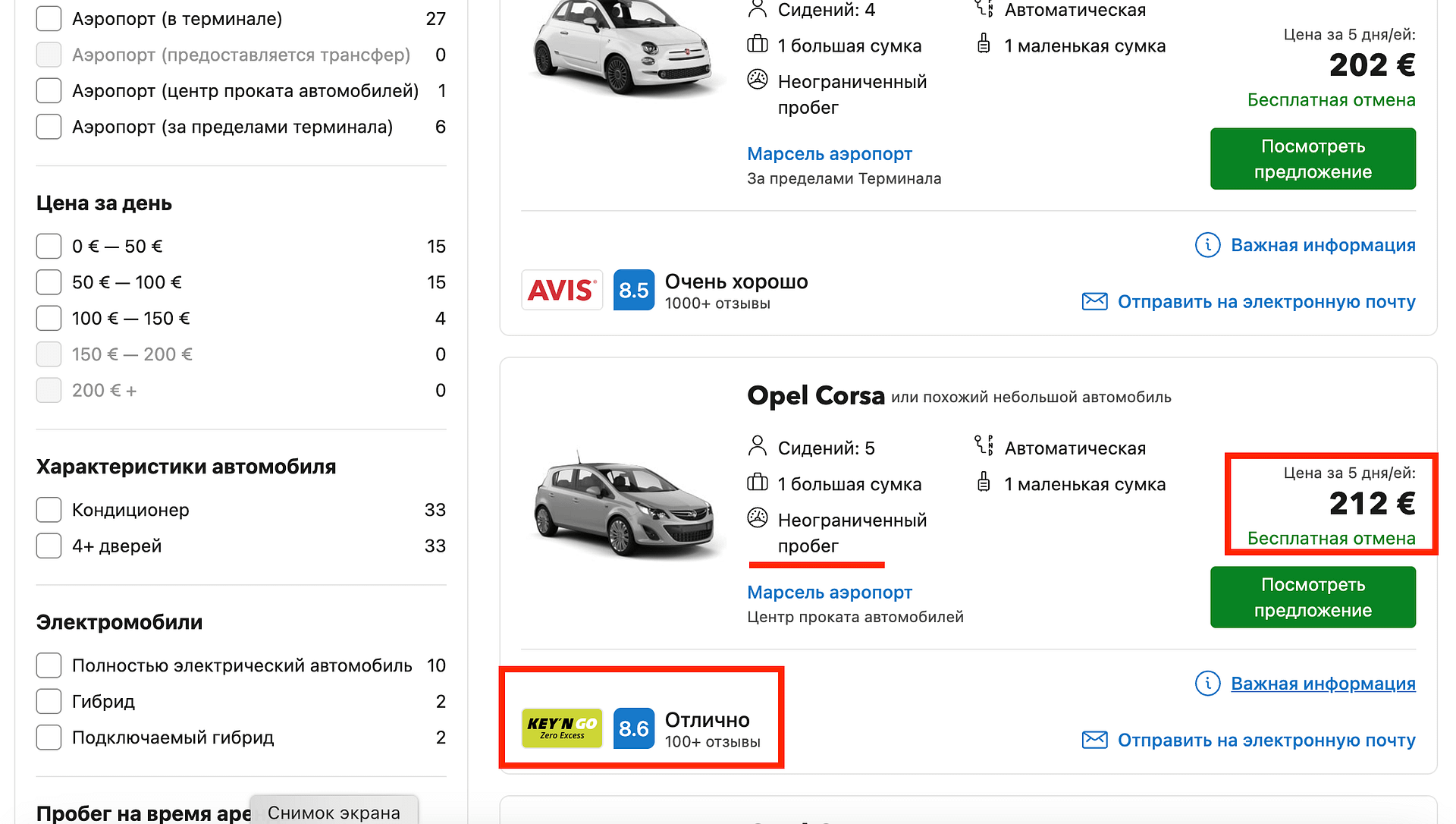Click the envelope email icon for the Avis offer

pyautogui.click(x=1094, y=301)
